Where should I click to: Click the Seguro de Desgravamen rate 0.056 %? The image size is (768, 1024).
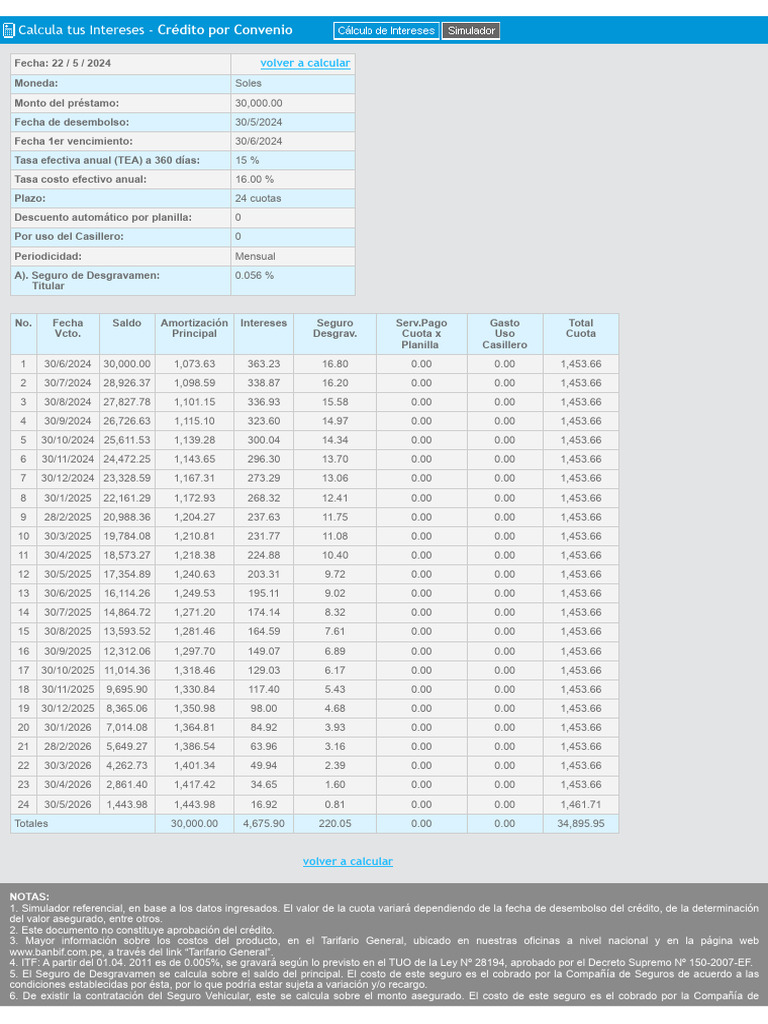(254, 275)
